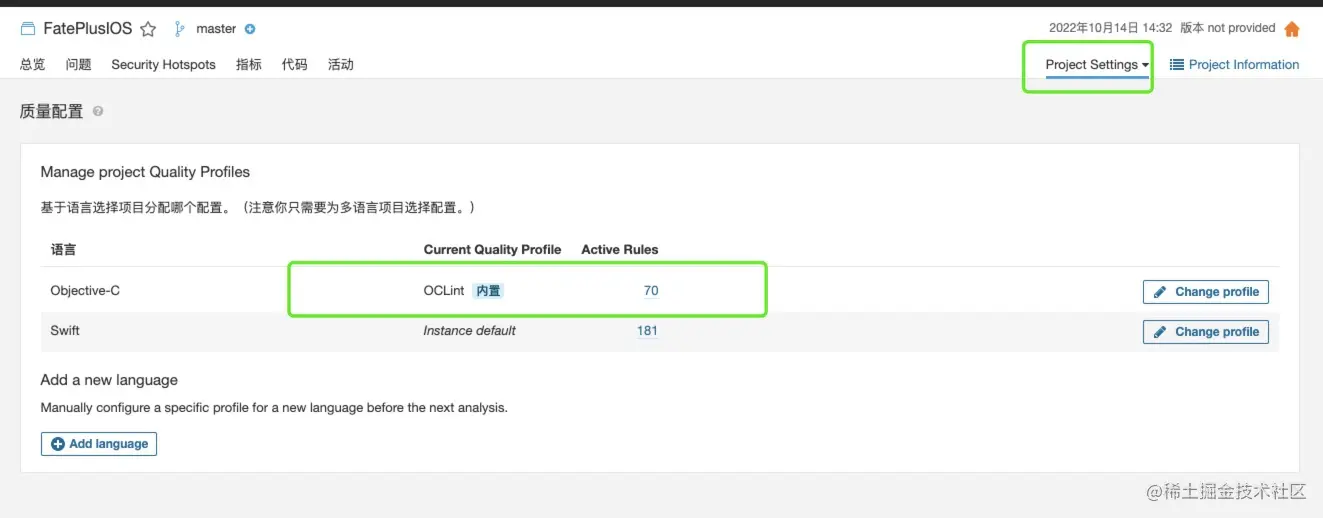Click the blue plus icon beside master
This screenshot has height=518, width=1323.
250,29
